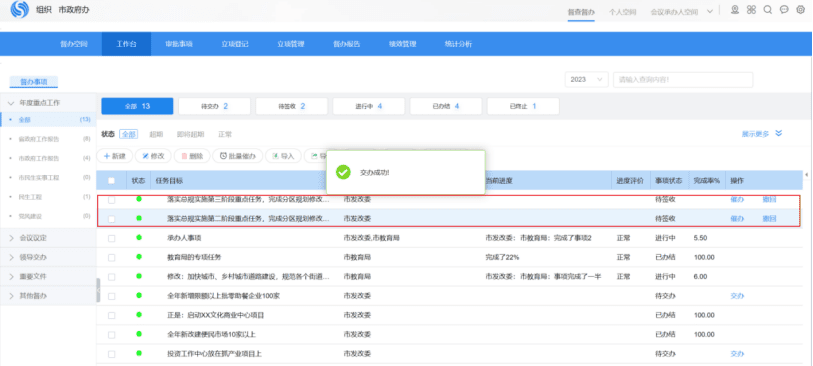Screen dimensions: 813x366
Task: Click the red trash icon on 删除 button
Action: (184, 156)
